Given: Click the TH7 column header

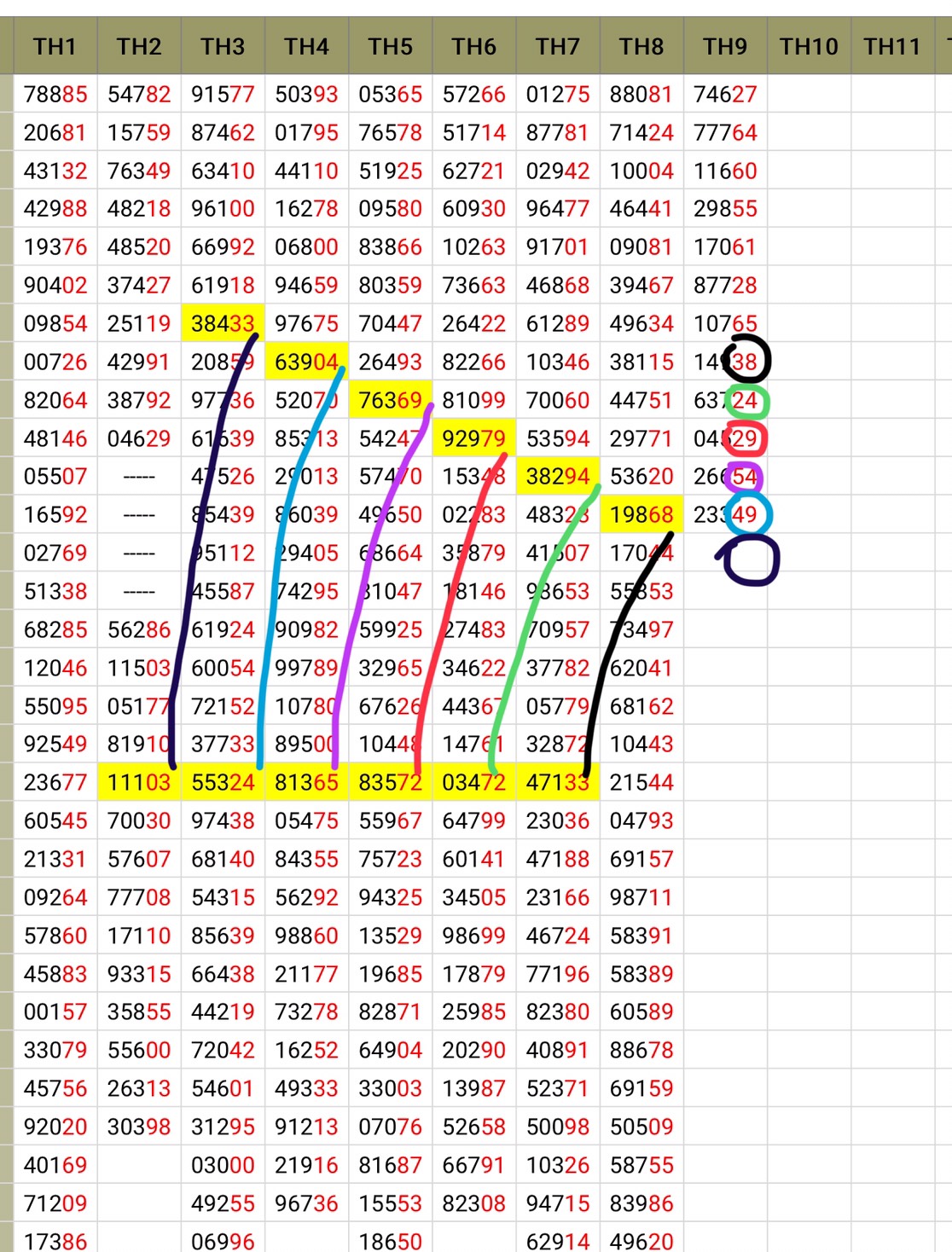Looking at the screenshot, I should (x=557, y=45).
